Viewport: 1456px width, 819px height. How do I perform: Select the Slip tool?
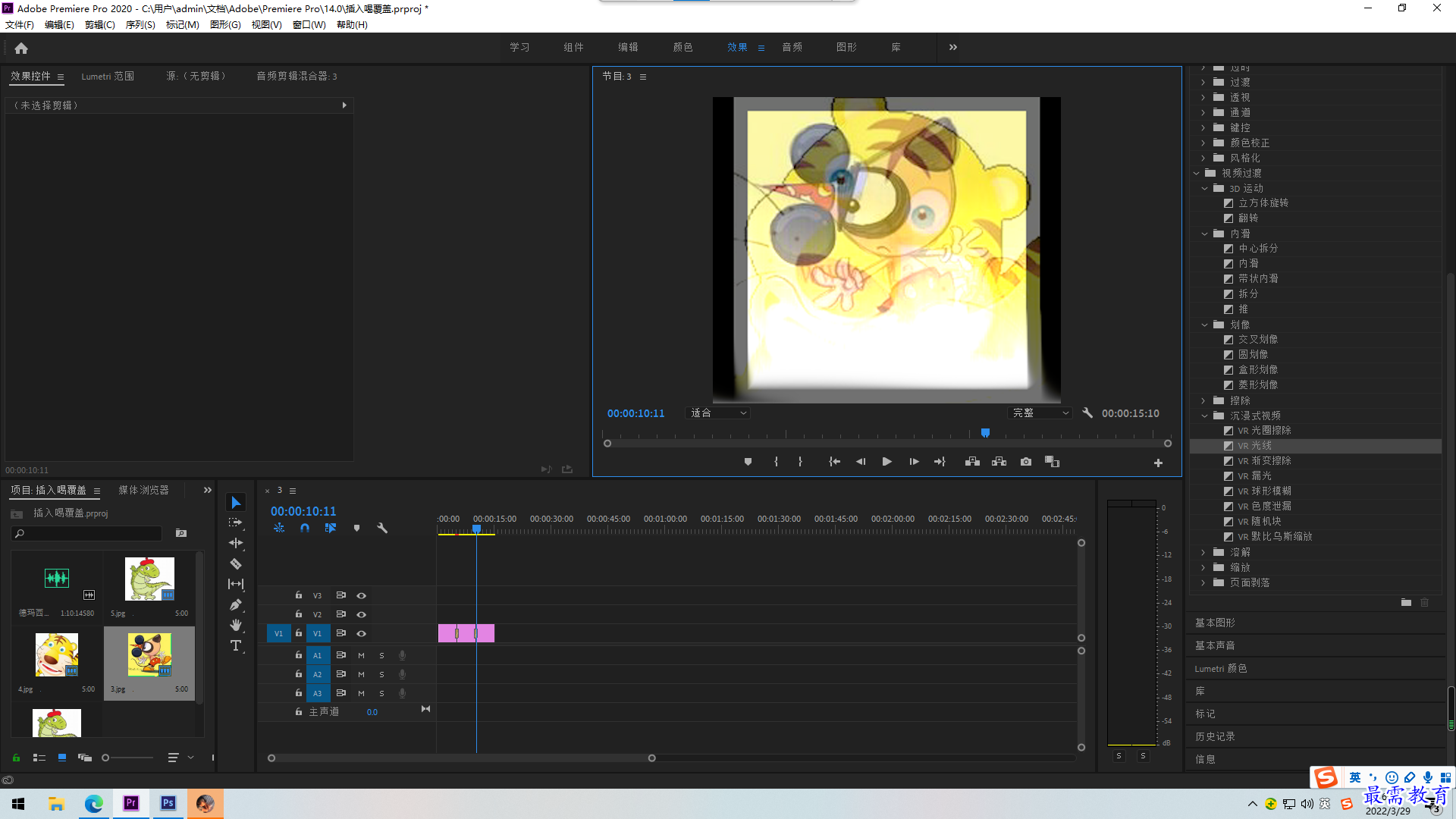[x=236, y=584]
